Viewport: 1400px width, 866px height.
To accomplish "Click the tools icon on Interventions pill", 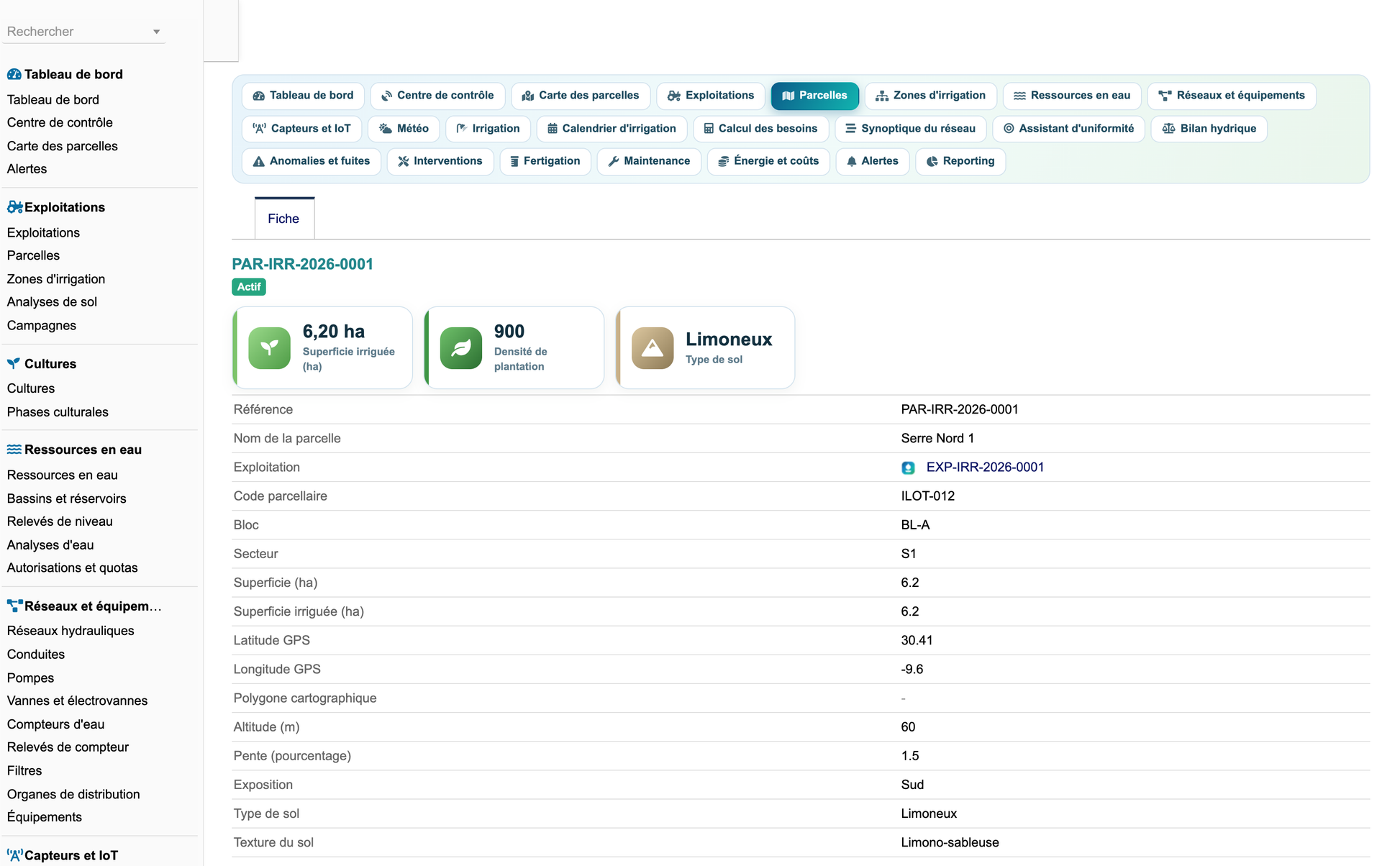I will (404, 161).
